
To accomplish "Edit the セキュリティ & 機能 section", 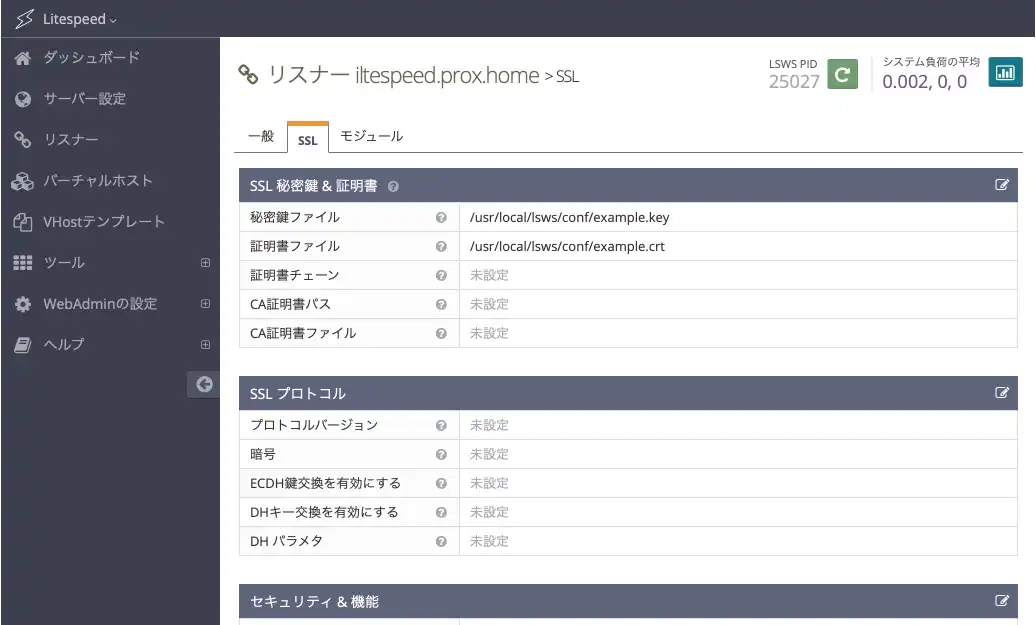I will click(1002, 601).
